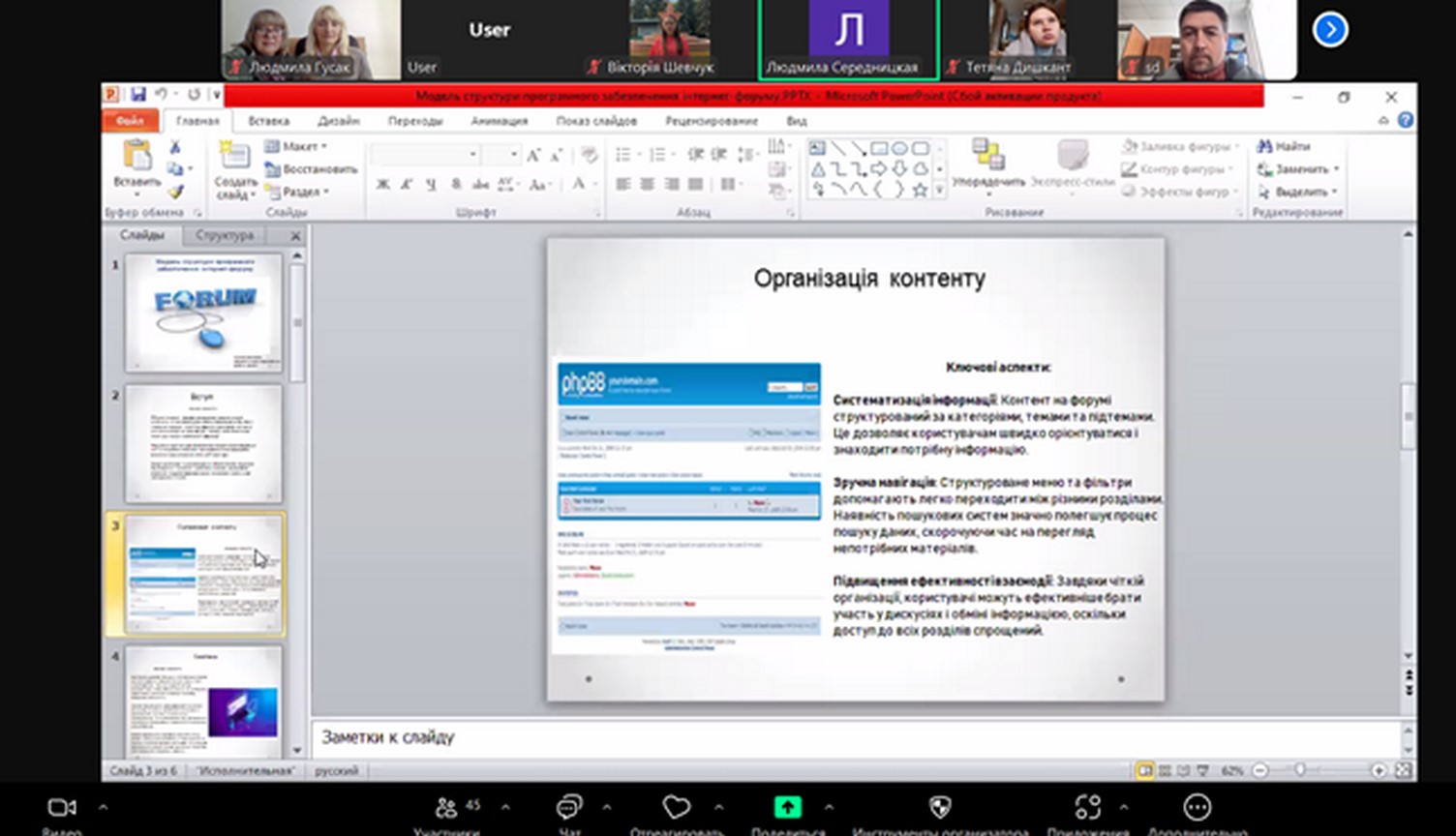The image size is (1456, 836).
Task: Click the green Share screen icon
Action: 787,807
